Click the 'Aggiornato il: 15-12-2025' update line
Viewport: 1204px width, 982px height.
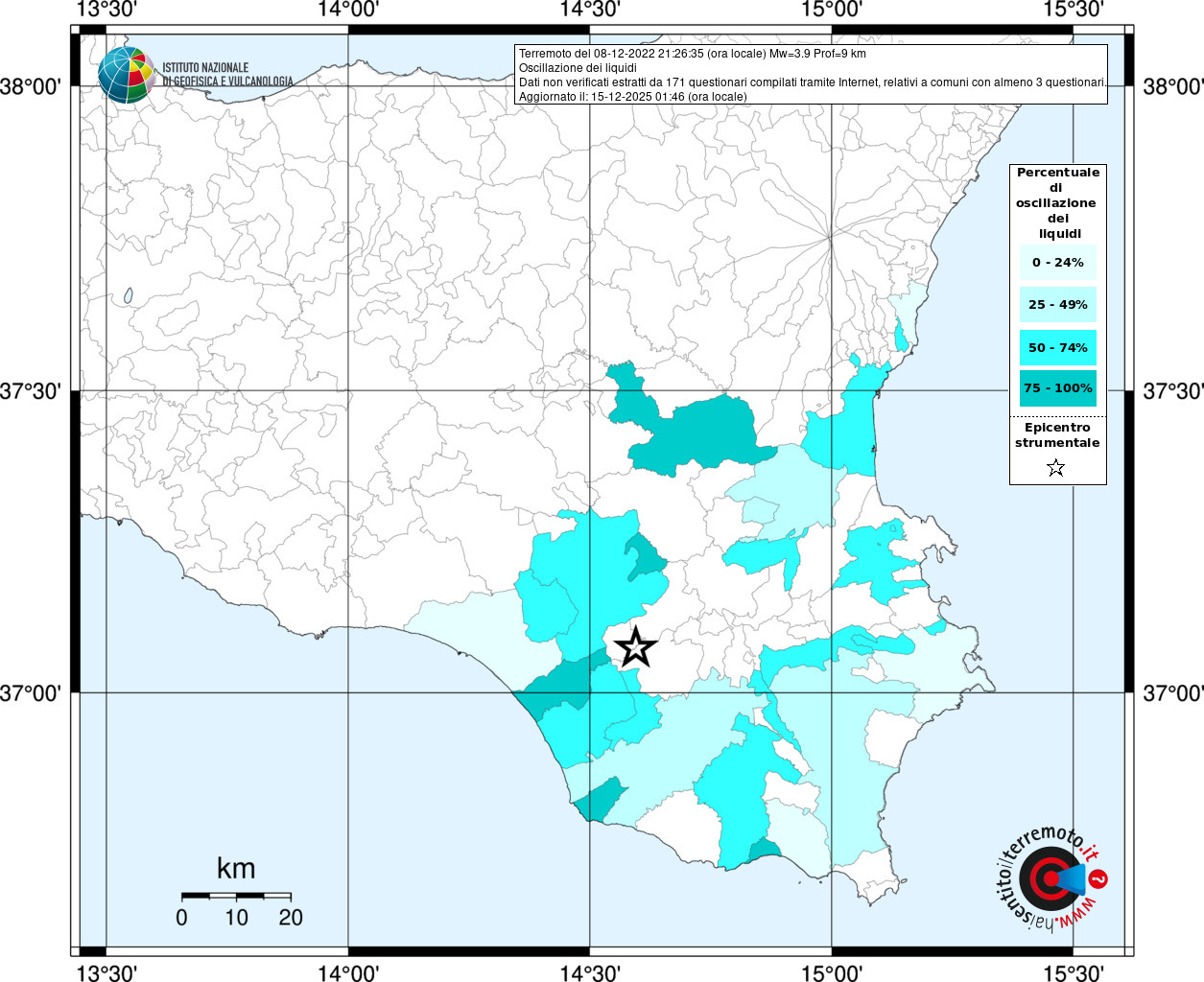632,97
